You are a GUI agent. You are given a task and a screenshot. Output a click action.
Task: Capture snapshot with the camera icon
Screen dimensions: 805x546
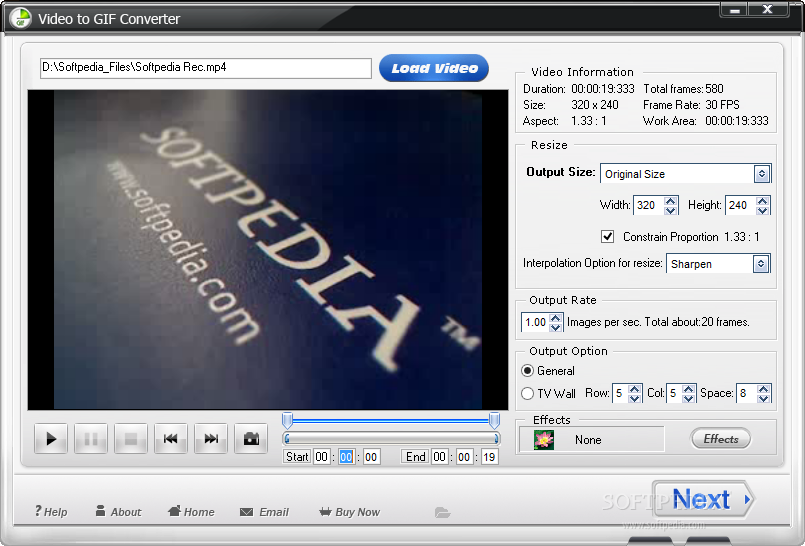[x=251, y=439]
